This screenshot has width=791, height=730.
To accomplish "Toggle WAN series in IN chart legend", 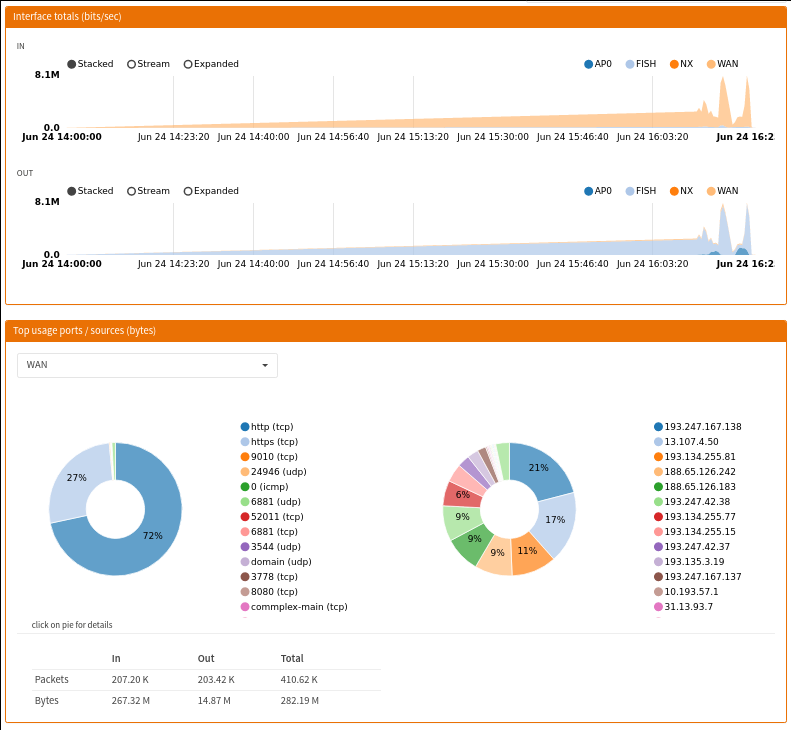I will pos(722,64).
